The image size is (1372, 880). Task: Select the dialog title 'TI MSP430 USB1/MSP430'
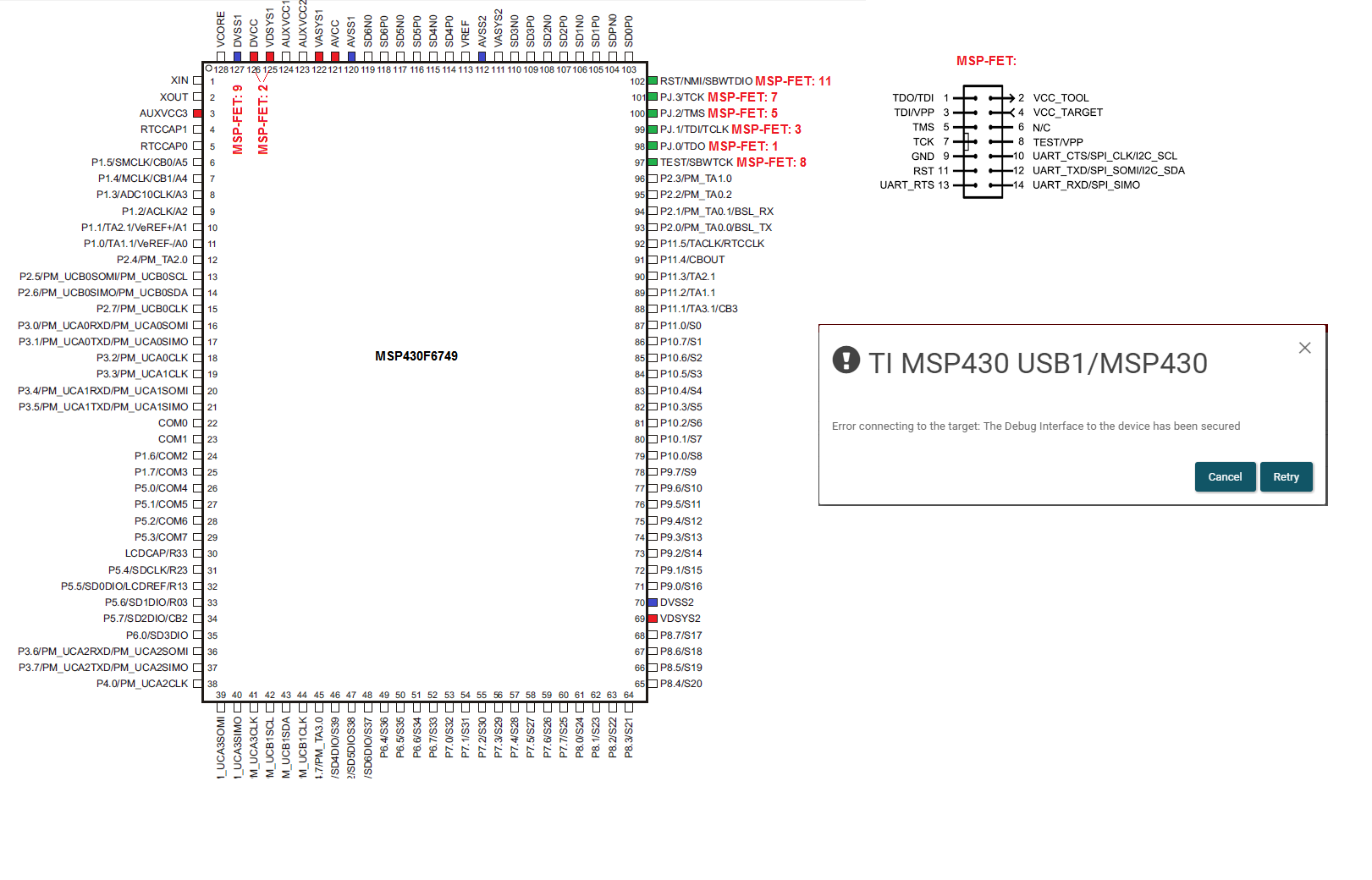pyautogui.click(x=1038, y=363)
